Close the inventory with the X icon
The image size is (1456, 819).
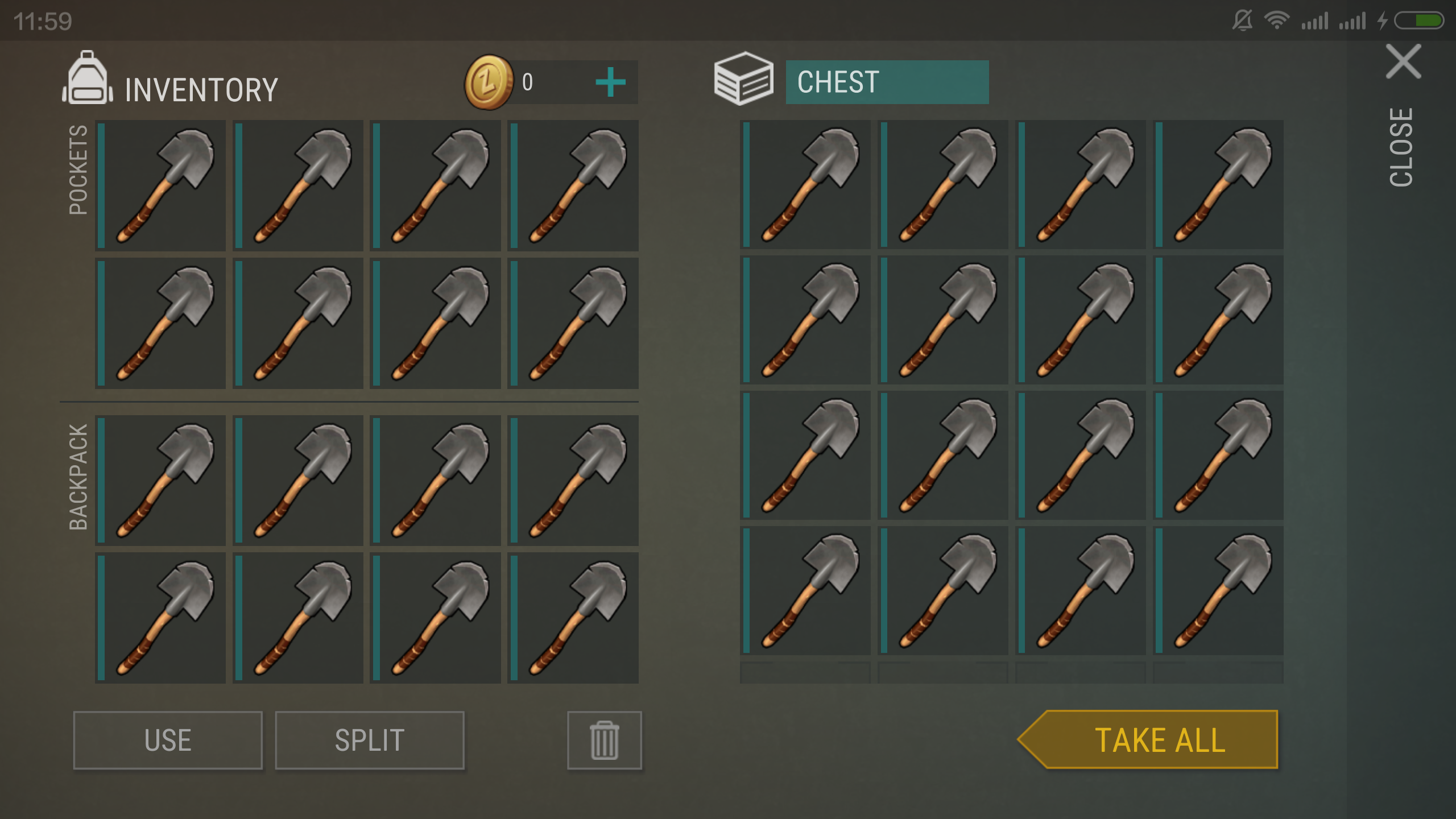(1404, 61)
